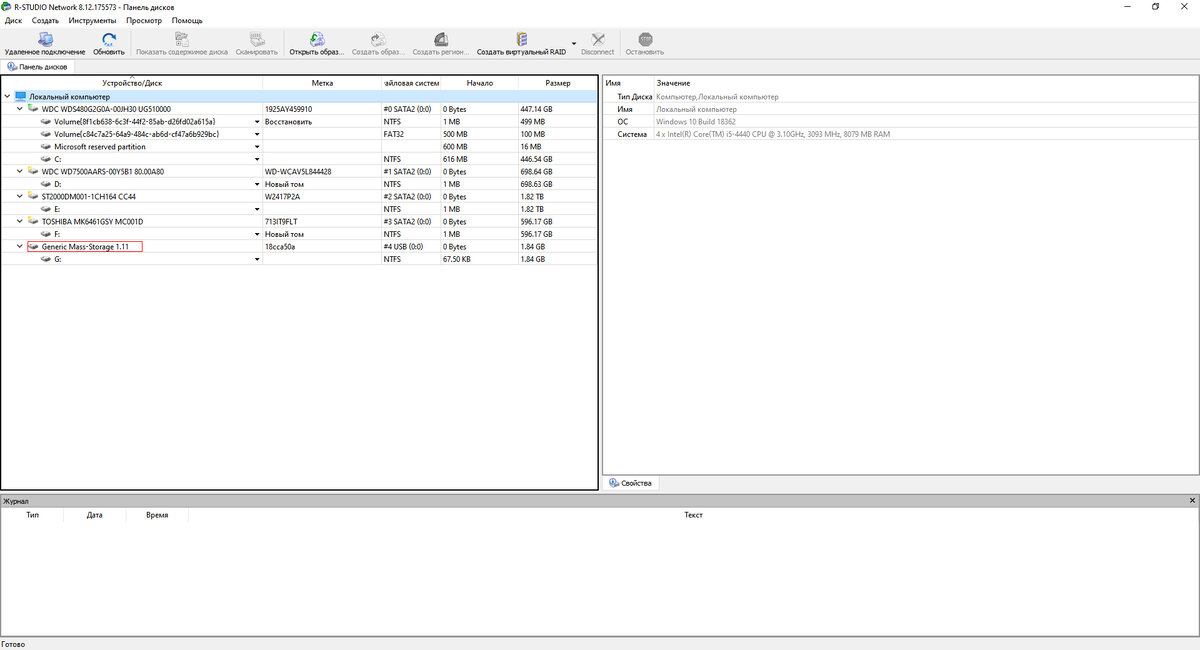Click the Создать регион toolbar icon
This screenshot has height=650, width=1200.
pyautogui.click(x=439, y=39)
